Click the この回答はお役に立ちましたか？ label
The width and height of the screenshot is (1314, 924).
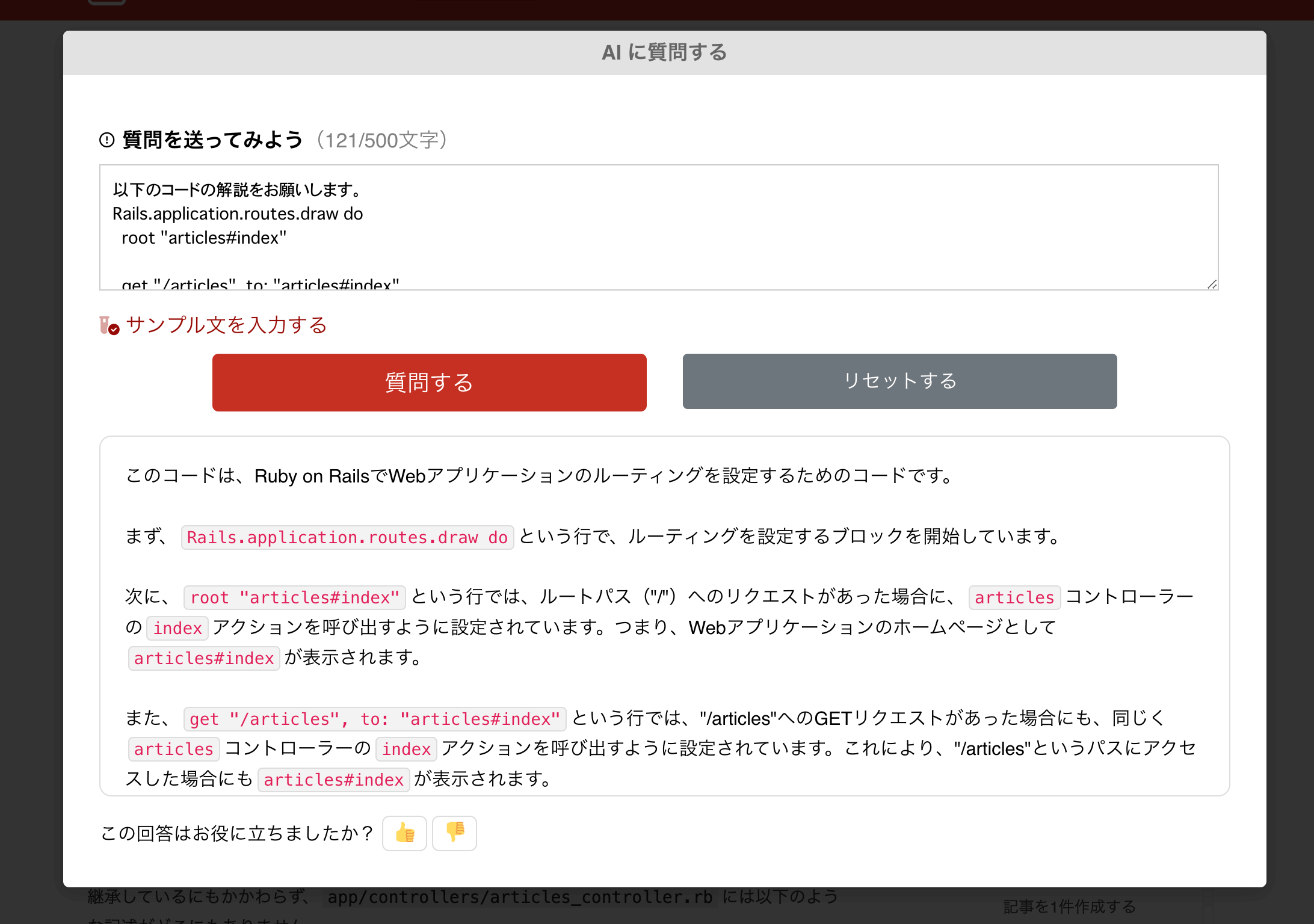(x=236, y=833)
